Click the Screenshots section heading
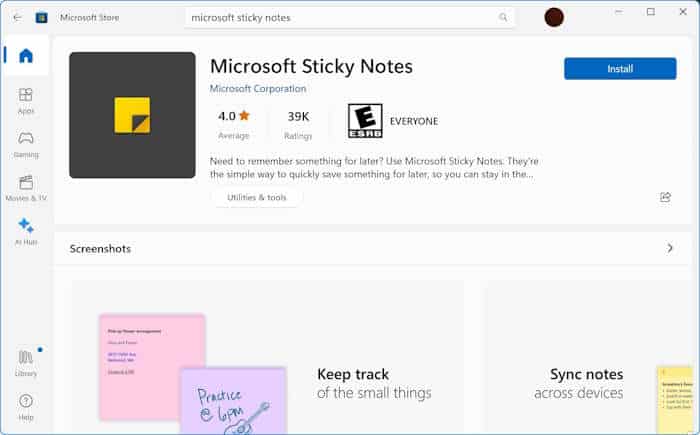The width and height of the screenshot is (700, 435). (x=100, y=249)
